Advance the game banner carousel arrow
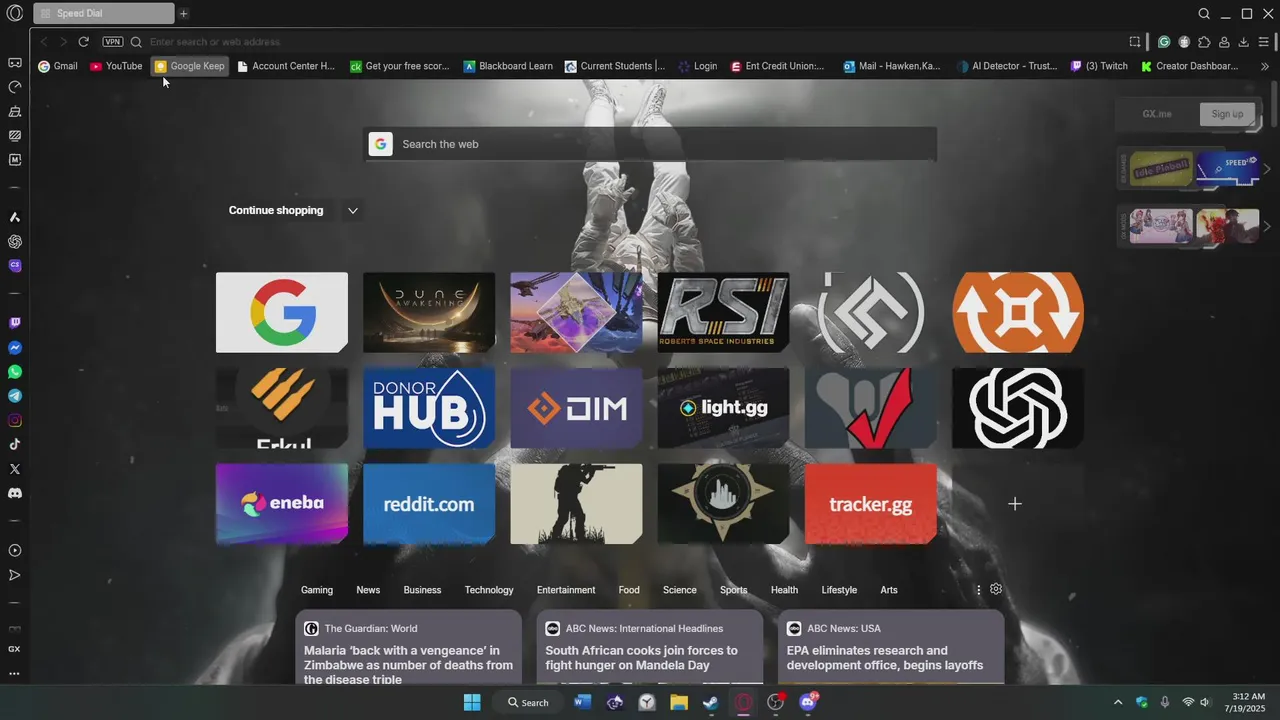Image resolution: width=1280 pixels, height=720 pixels. coord(1267,169)
